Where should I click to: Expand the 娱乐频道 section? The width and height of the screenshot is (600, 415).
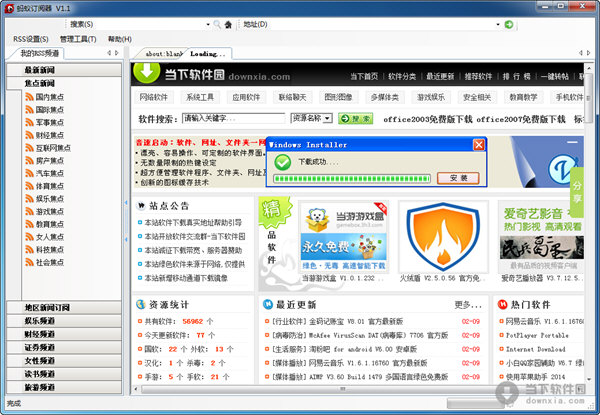(64, 321)
